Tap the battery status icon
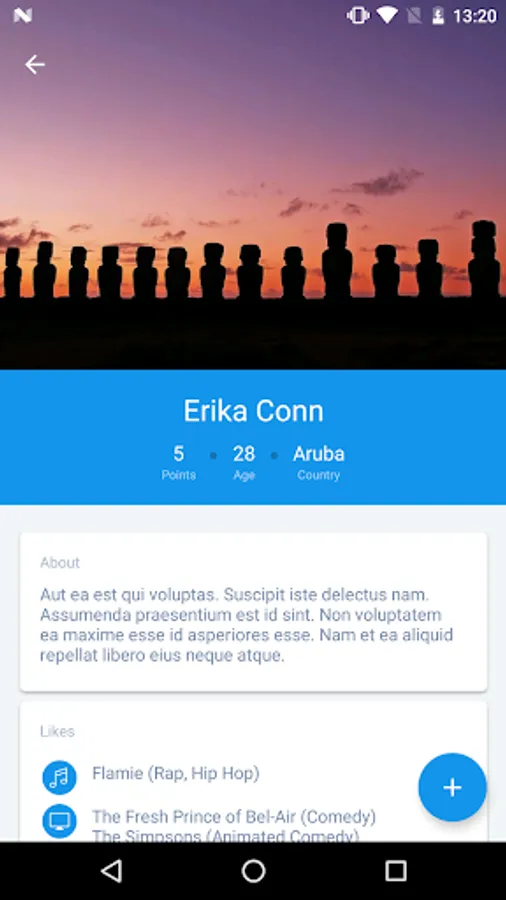Image resolution: width=506 pixels, height=900 pixels. (438, 15)
